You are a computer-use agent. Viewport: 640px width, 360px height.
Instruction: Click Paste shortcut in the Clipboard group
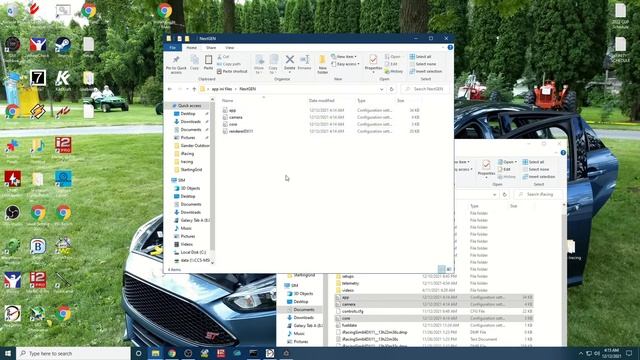[x=232, y=71]
